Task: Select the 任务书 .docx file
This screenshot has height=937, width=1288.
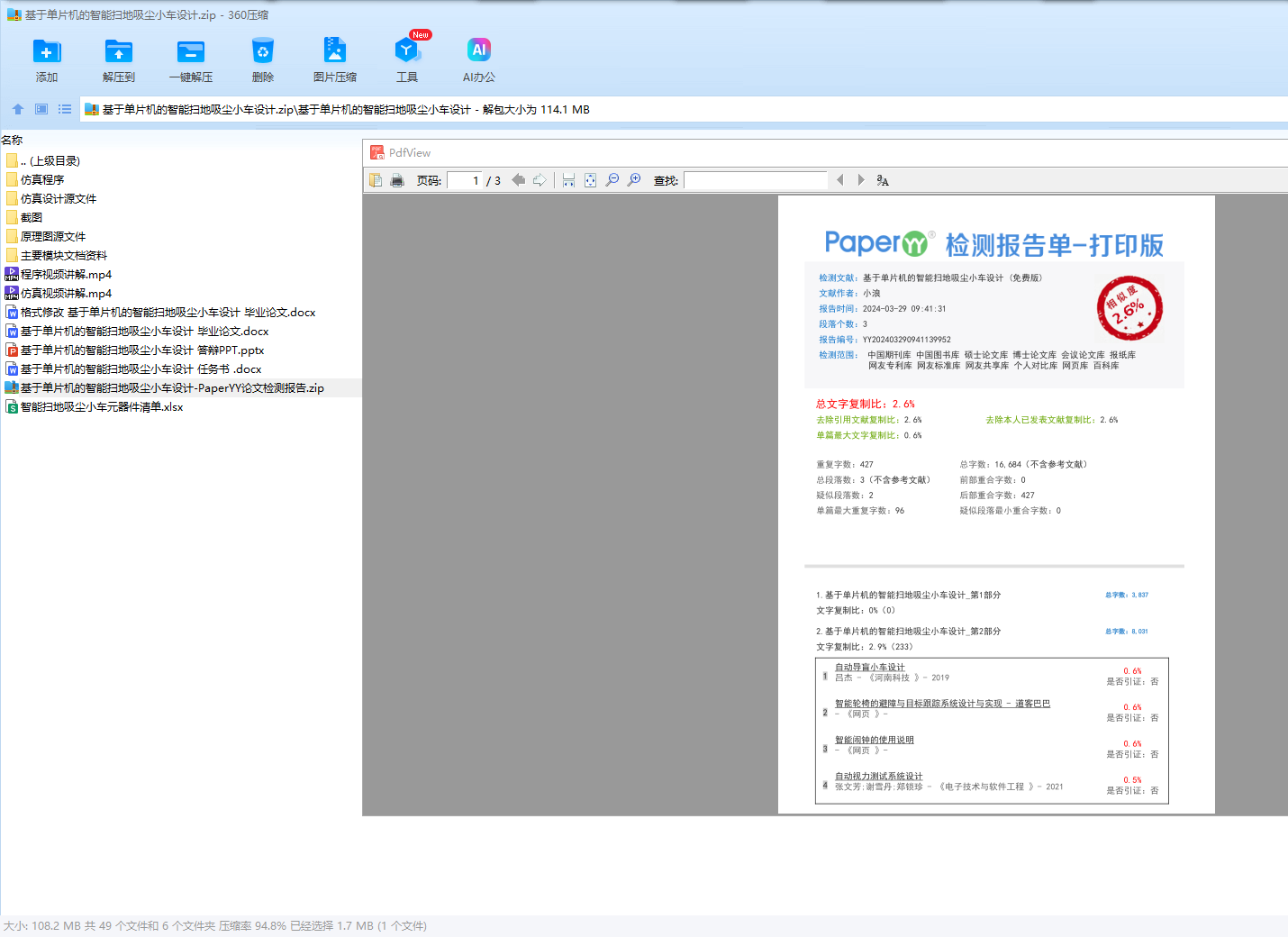Action: pyautogui.click(x=133, y=368)
